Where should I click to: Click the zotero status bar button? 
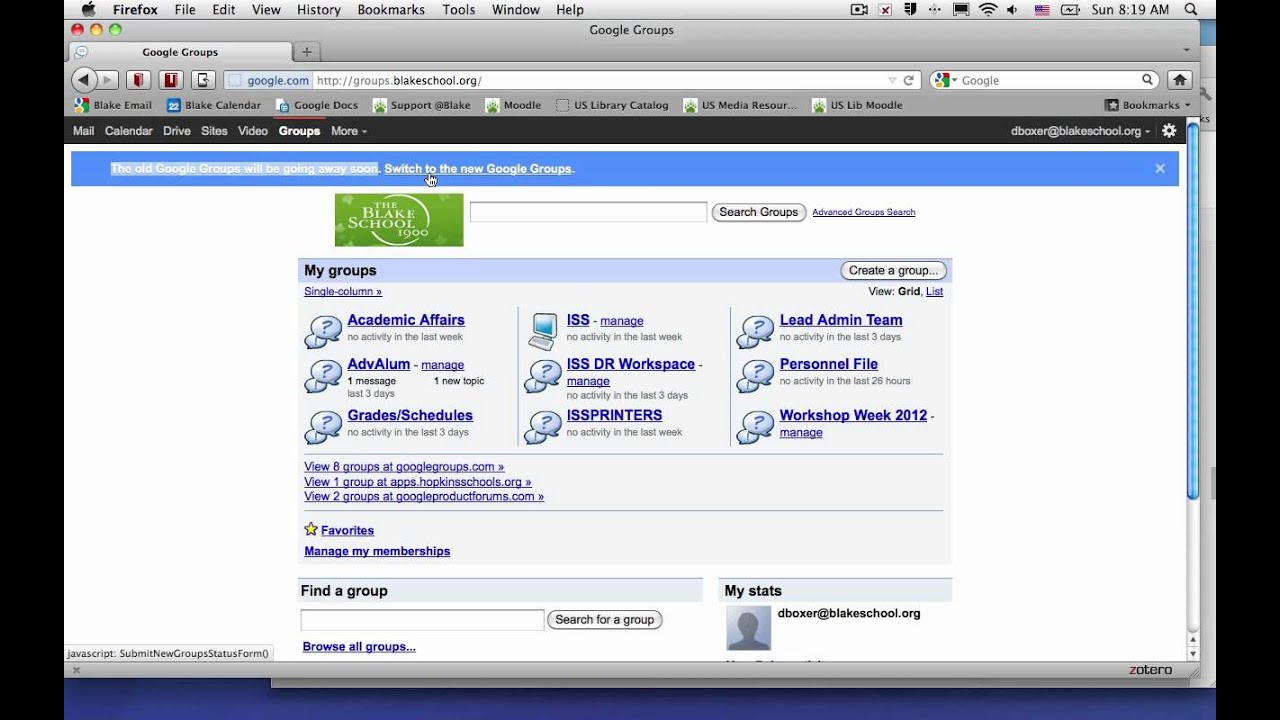point(1150,670)
